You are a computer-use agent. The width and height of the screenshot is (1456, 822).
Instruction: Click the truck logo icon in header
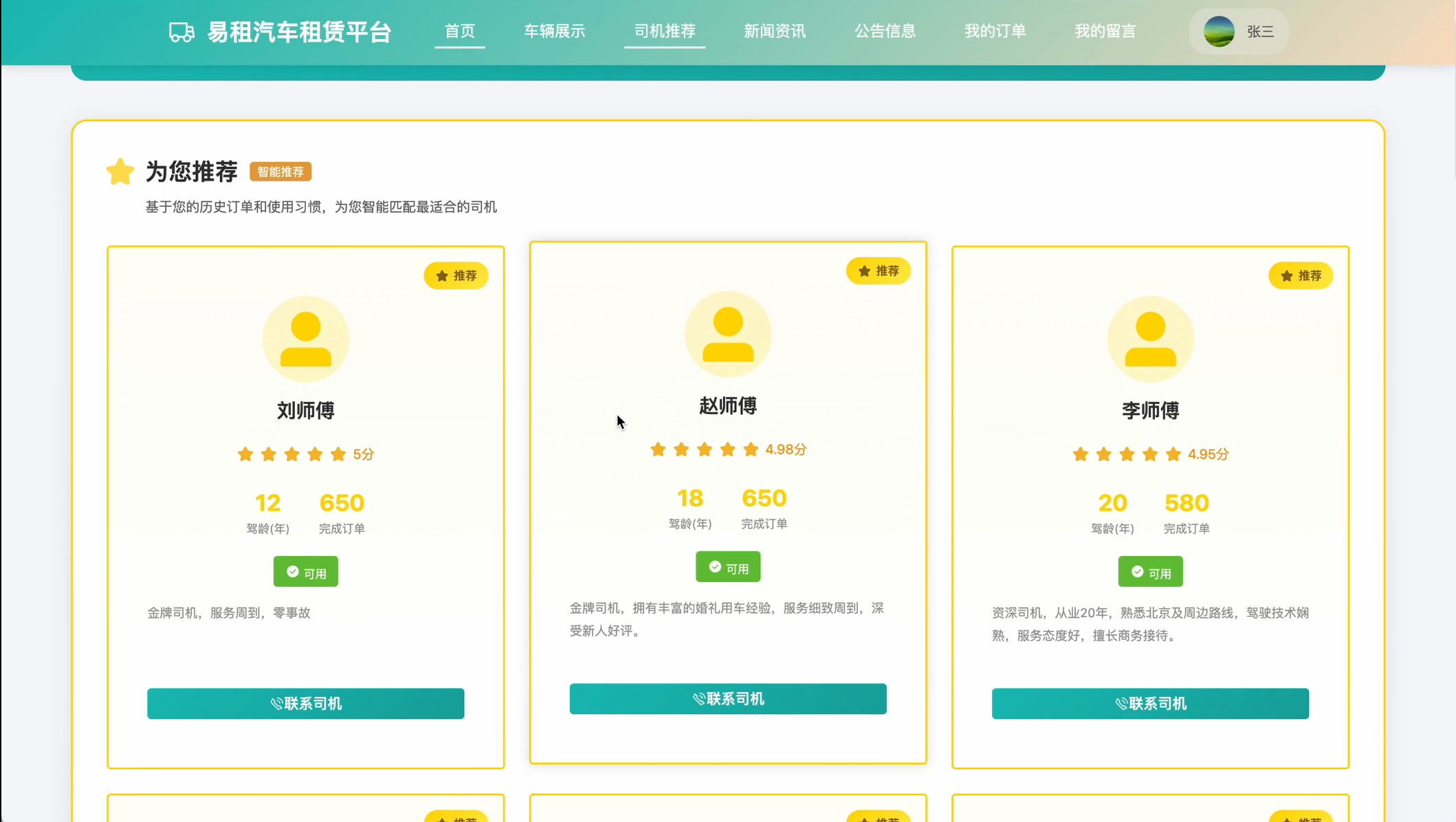click(x=181, y=32)
